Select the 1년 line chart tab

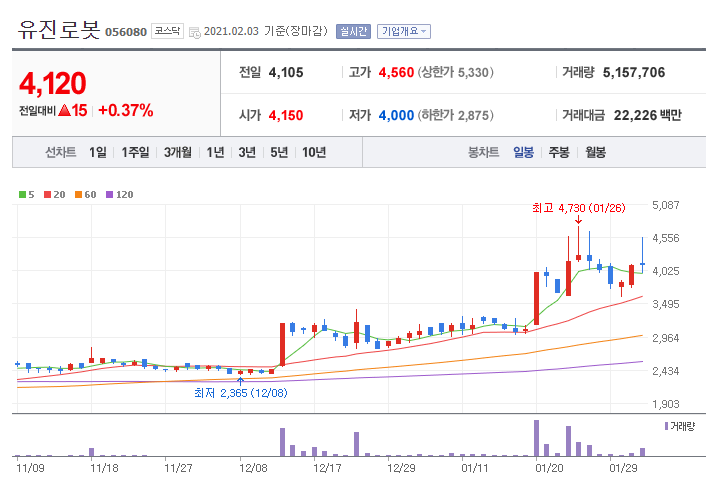point(215,152)
